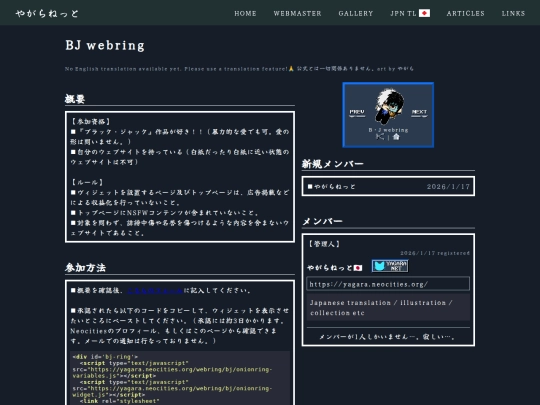Click the 2026/1/17 date in new members
This screenshot has height=405, width=540.
tap(448, 187)
